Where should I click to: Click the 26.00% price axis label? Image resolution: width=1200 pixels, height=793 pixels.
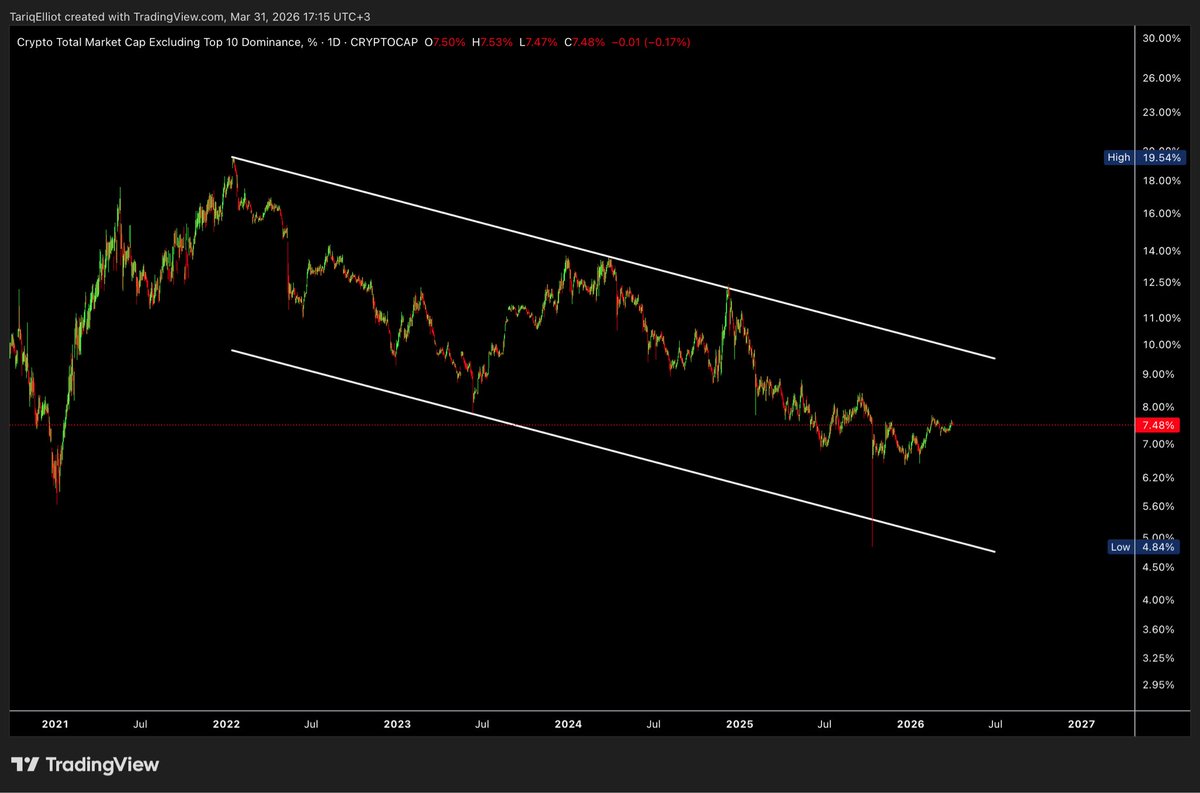click(1161, 78)
